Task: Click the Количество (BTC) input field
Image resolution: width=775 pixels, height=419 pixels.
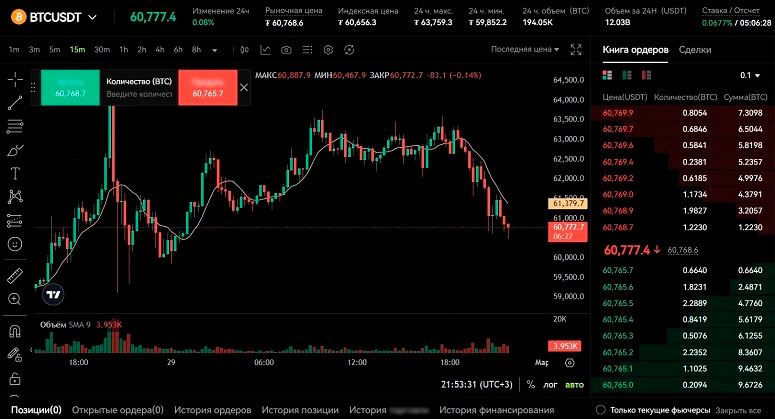Action: pyautogui.click(x=139, y=93)
